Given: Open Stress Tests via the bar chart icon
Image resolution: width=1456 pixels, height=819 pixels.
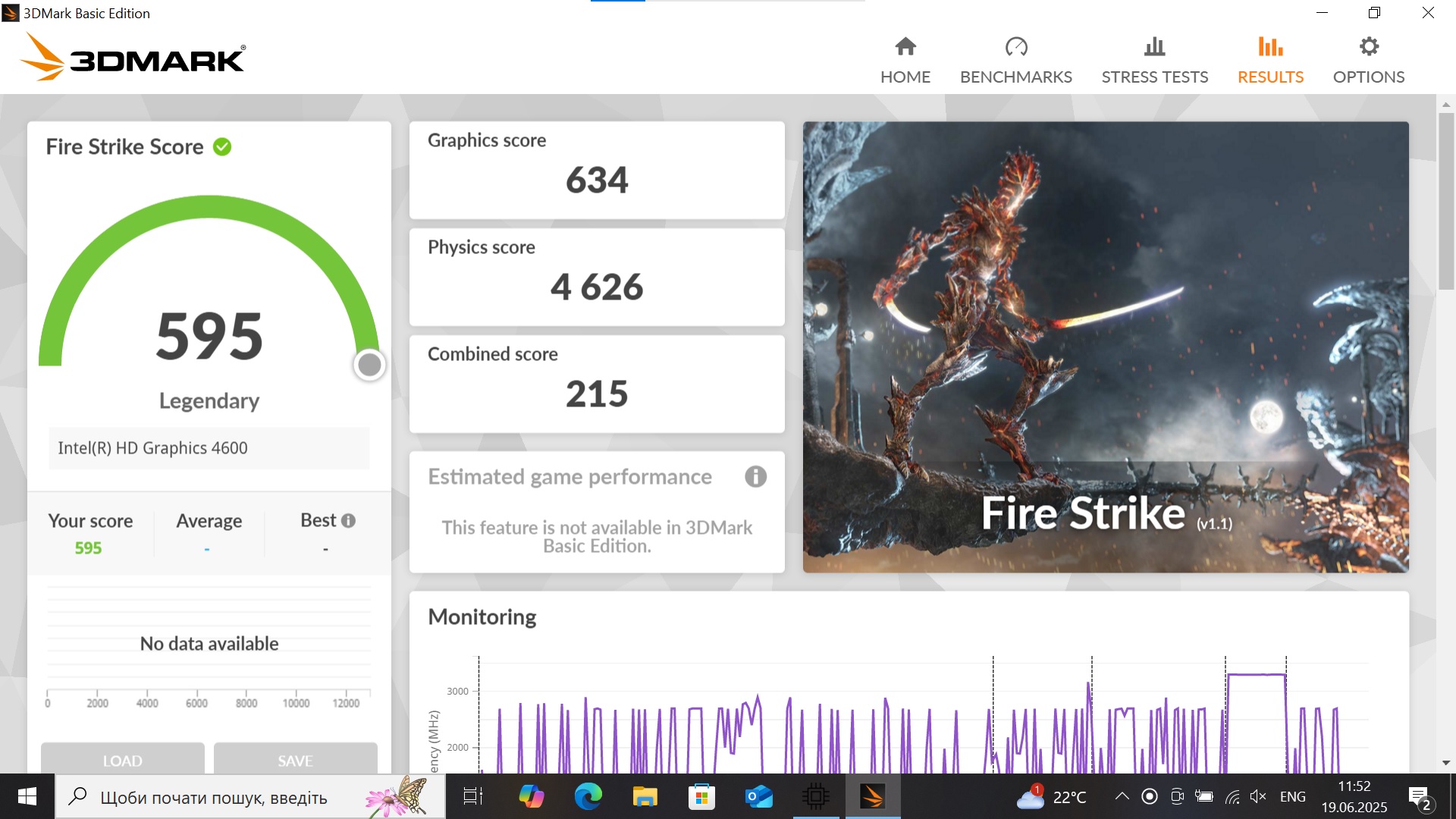Looking at the screenshot, I should coord(1154,47).
